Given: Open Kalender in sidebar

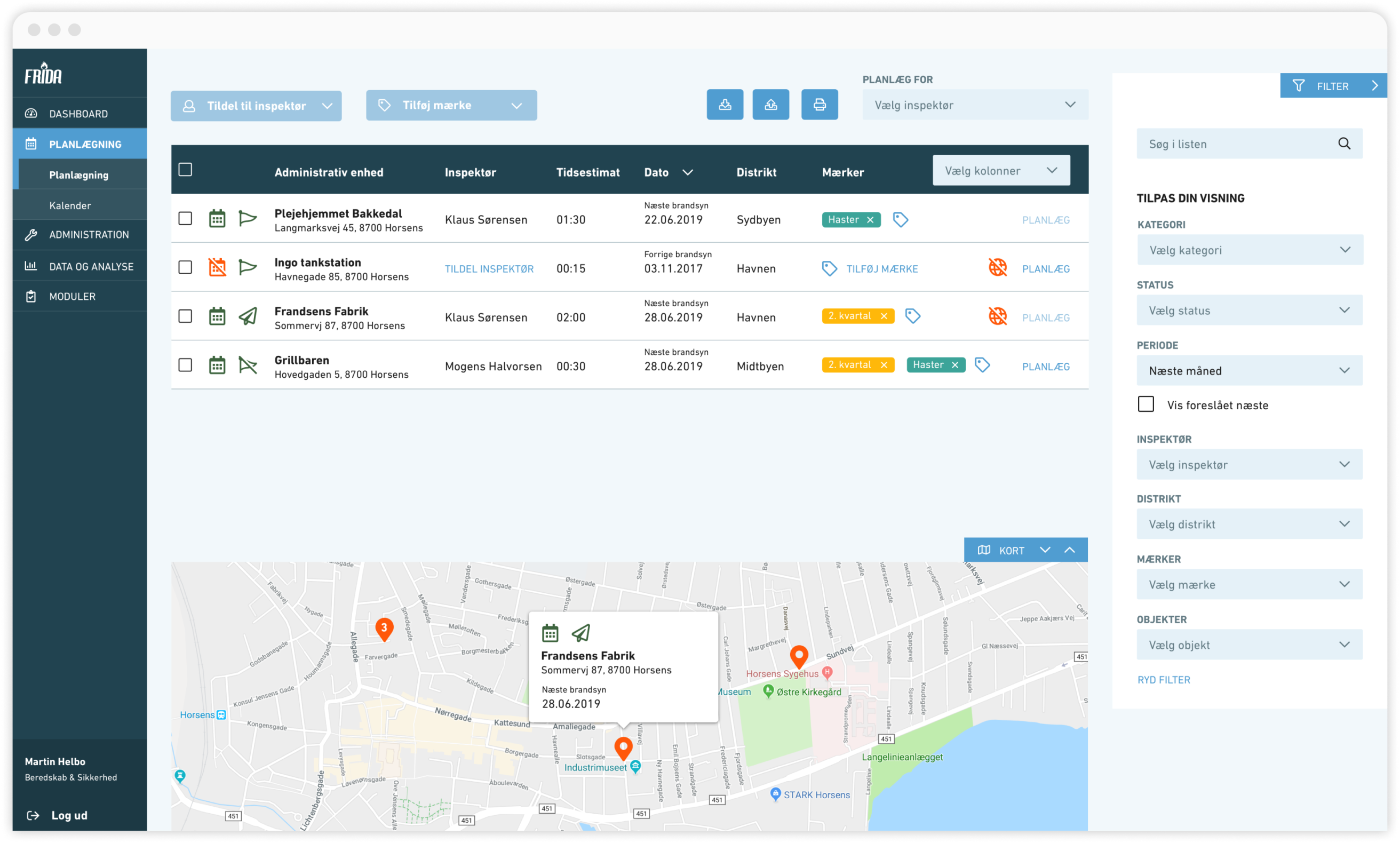Looking at the screenshot, I should point(79,205).
